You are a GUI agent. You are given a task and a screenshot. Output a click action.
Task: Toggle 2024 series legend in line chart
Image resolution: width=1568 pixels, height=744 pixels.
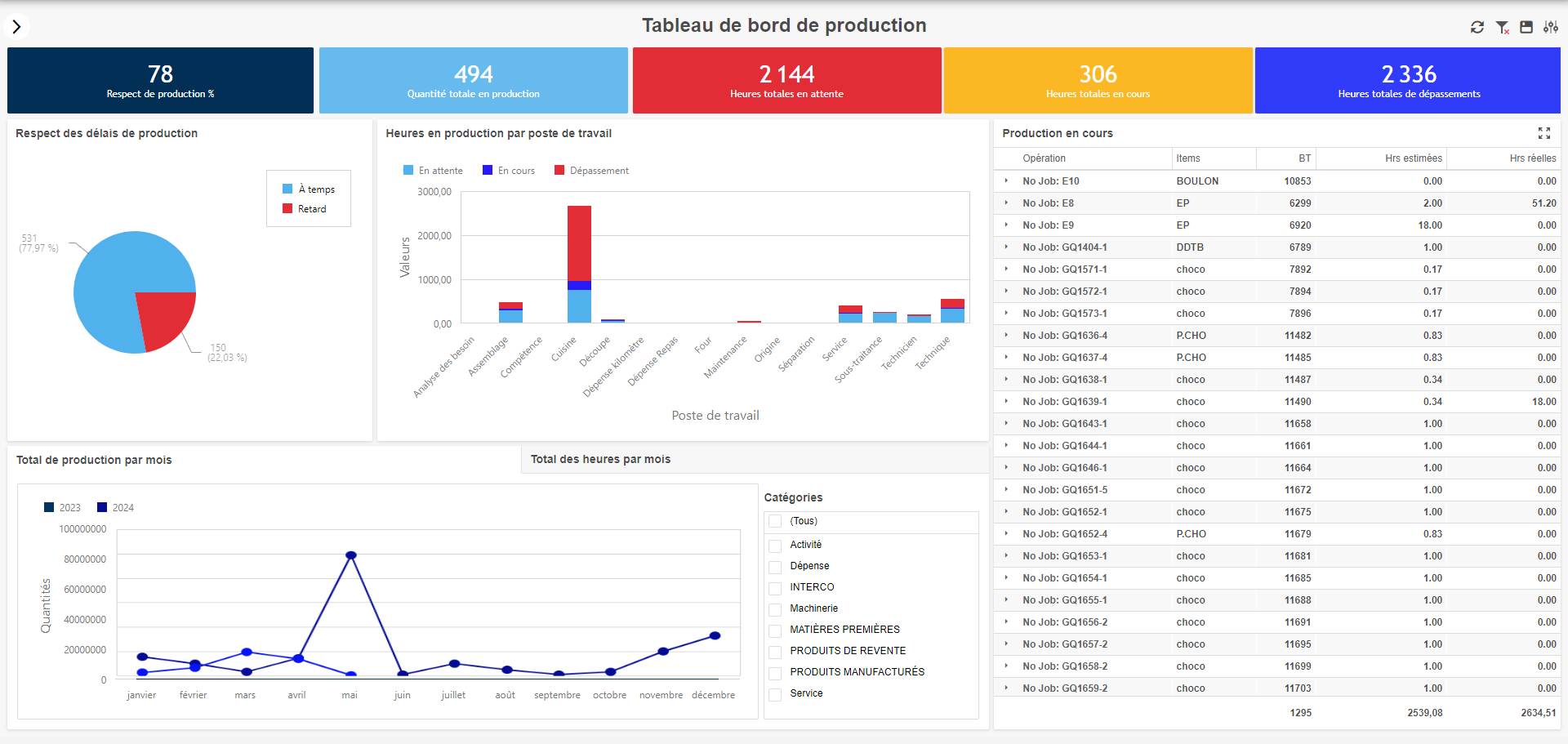click(x=102, y=507)
